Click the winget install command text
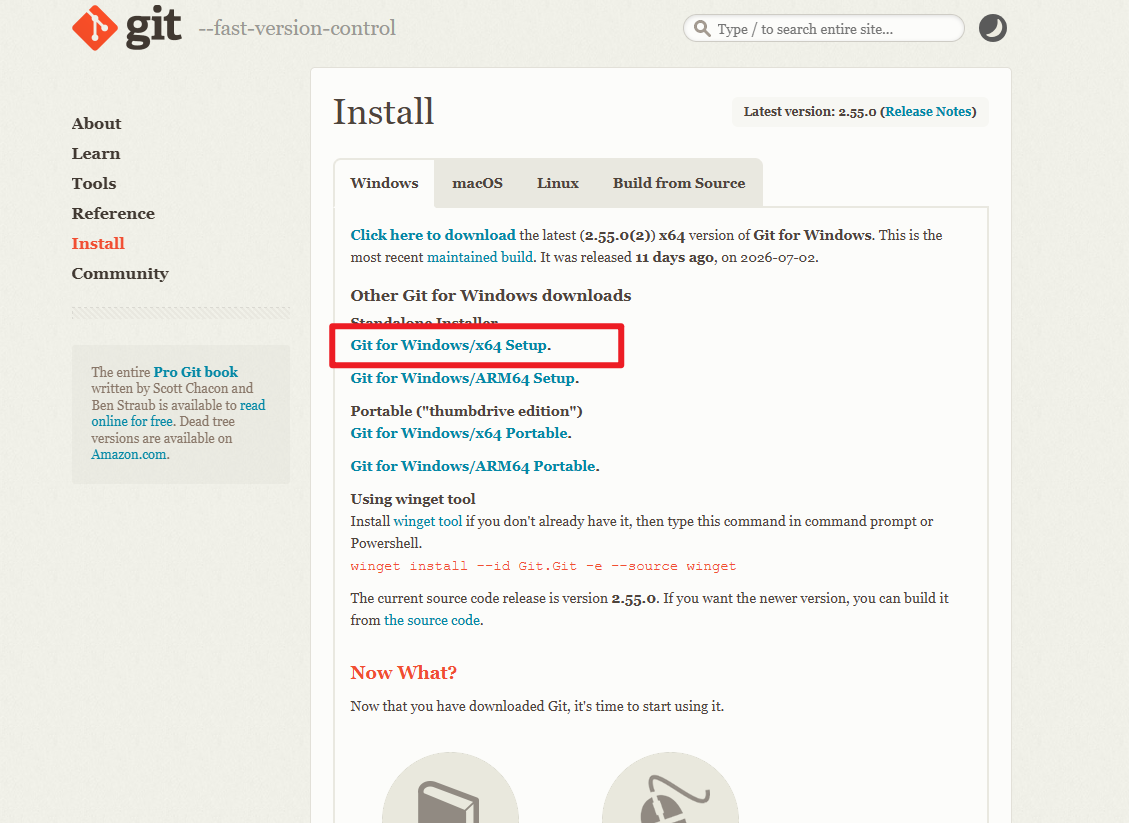 pos(543,566)
